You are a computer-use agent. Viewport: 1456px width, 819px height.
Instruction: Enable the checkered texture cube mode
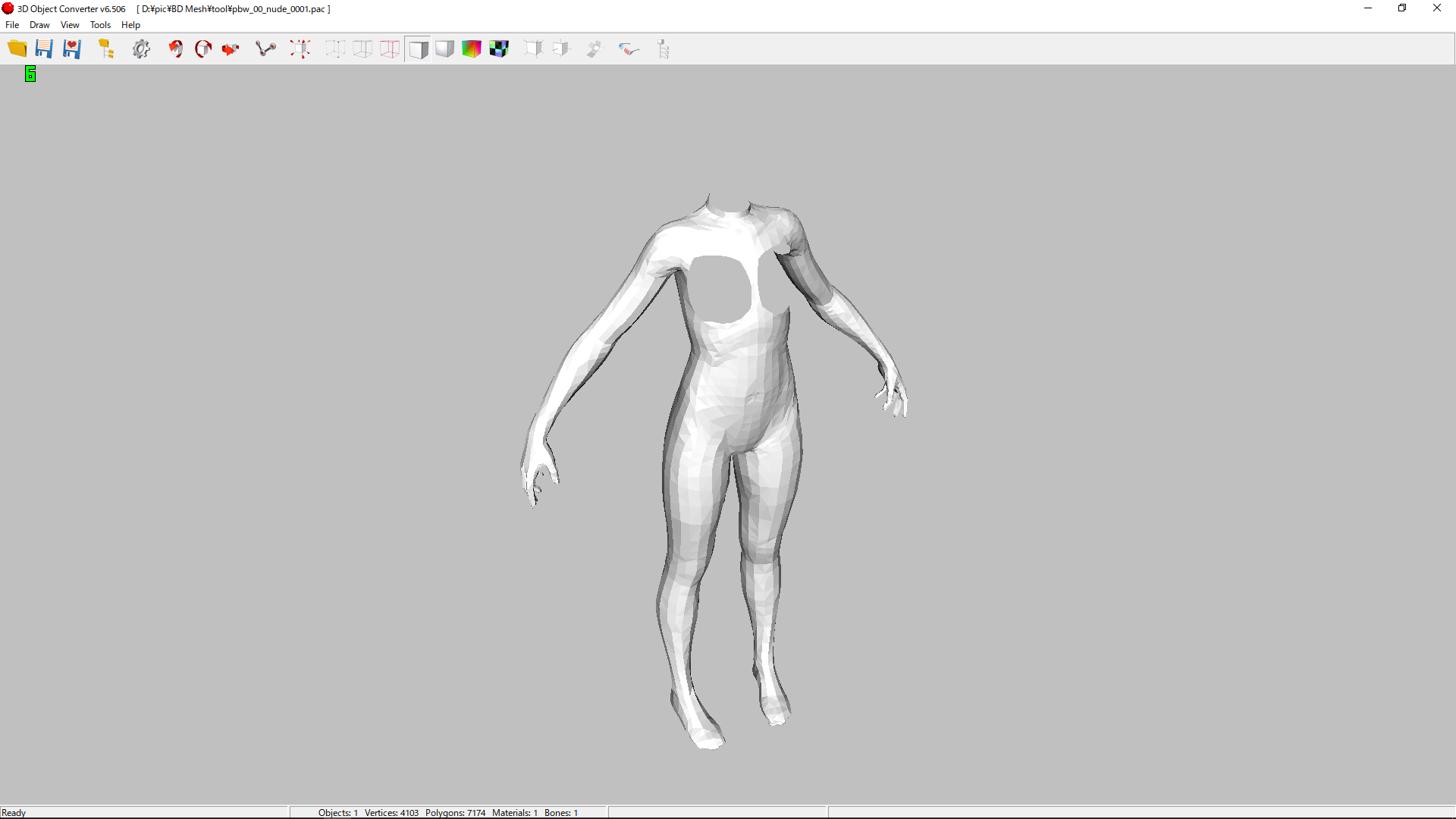[x=499, y=49]
